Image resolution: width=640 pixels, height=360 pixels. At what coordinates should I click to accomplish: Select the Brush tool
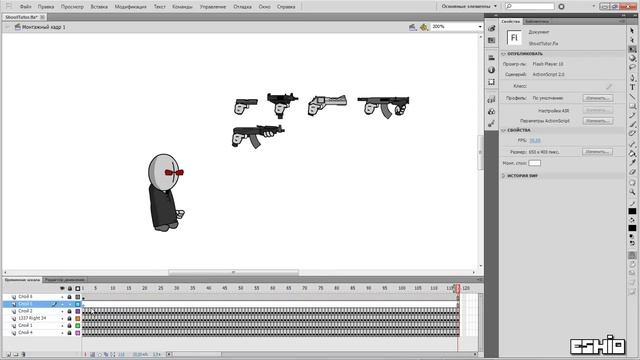tap(632, 124)
